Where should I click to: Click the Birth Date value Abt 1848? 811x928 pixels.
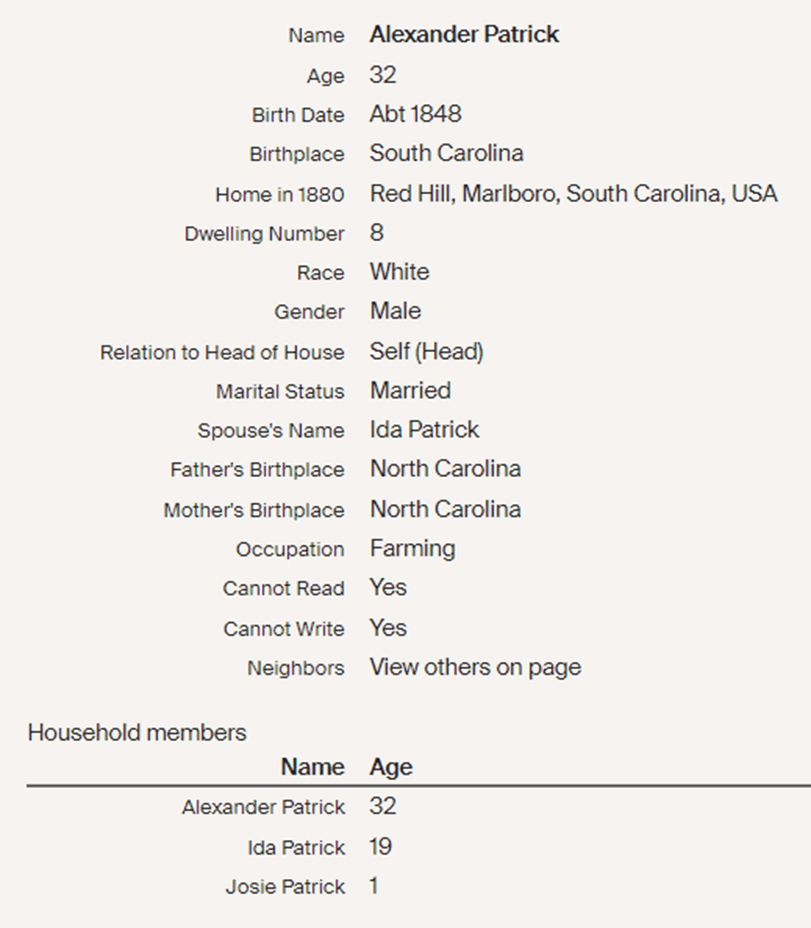tap(415, 114)
